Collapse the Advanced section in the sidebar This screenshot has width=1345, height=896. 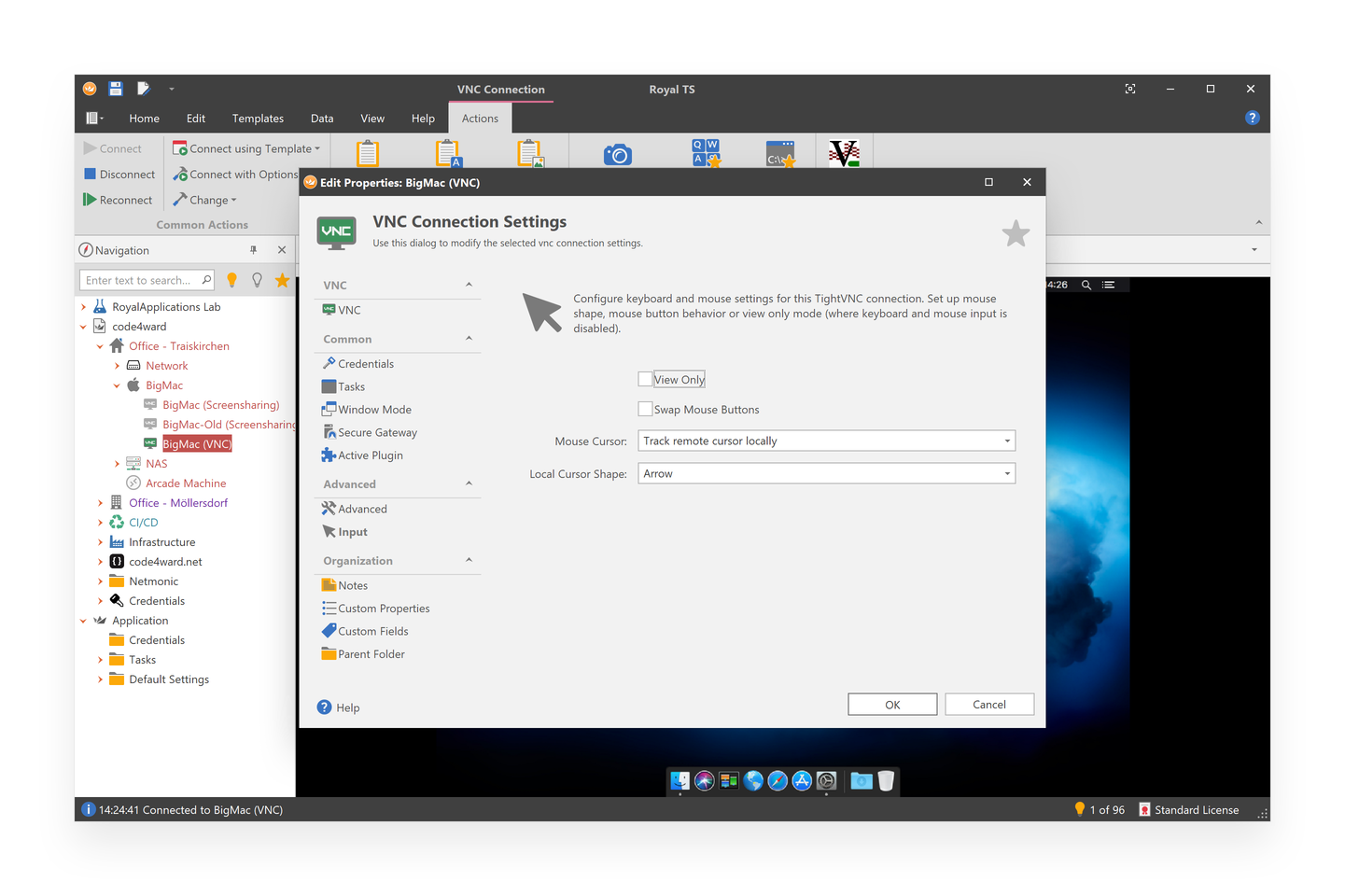(x=469, y=483)
